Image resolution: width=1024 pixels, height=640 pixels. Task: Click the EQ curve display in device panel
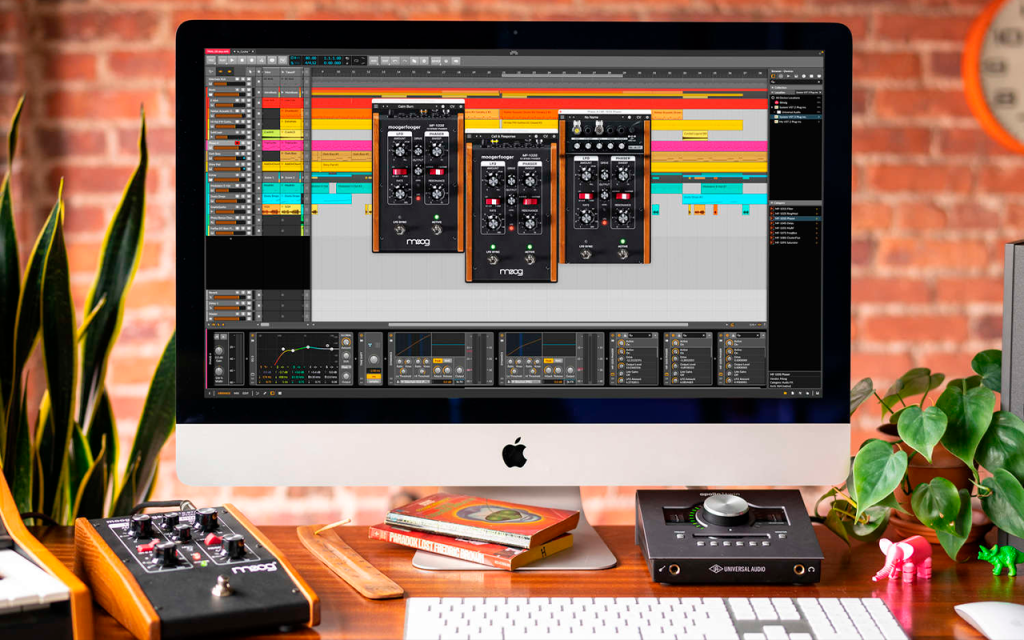pyautogui.click(x=300, y=357)
